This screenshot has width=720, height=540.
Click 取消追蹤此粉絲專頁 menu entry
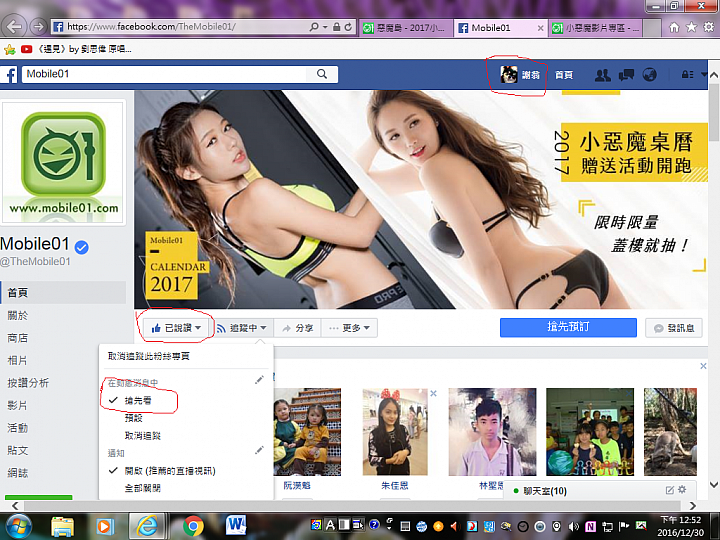(149, 356)
